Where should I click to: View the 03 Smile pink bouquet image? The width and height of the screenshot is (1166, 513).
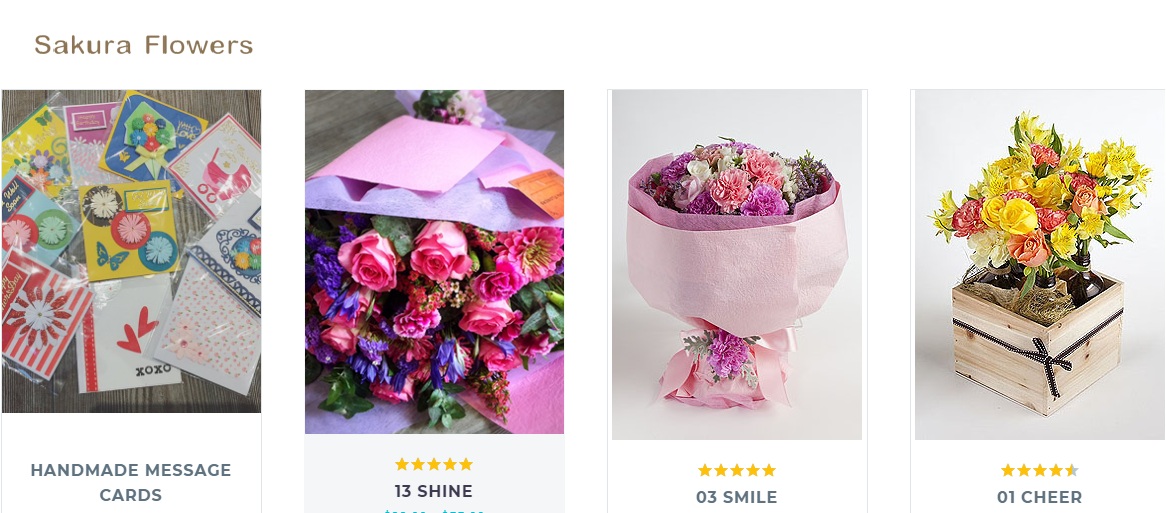pos(737,265)
